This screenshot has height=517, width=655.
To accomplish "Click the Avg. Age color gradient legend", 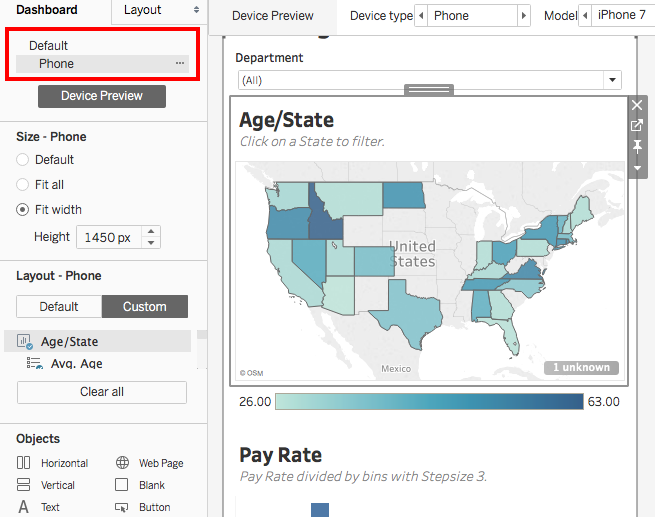I will click(x=429, y=401).
